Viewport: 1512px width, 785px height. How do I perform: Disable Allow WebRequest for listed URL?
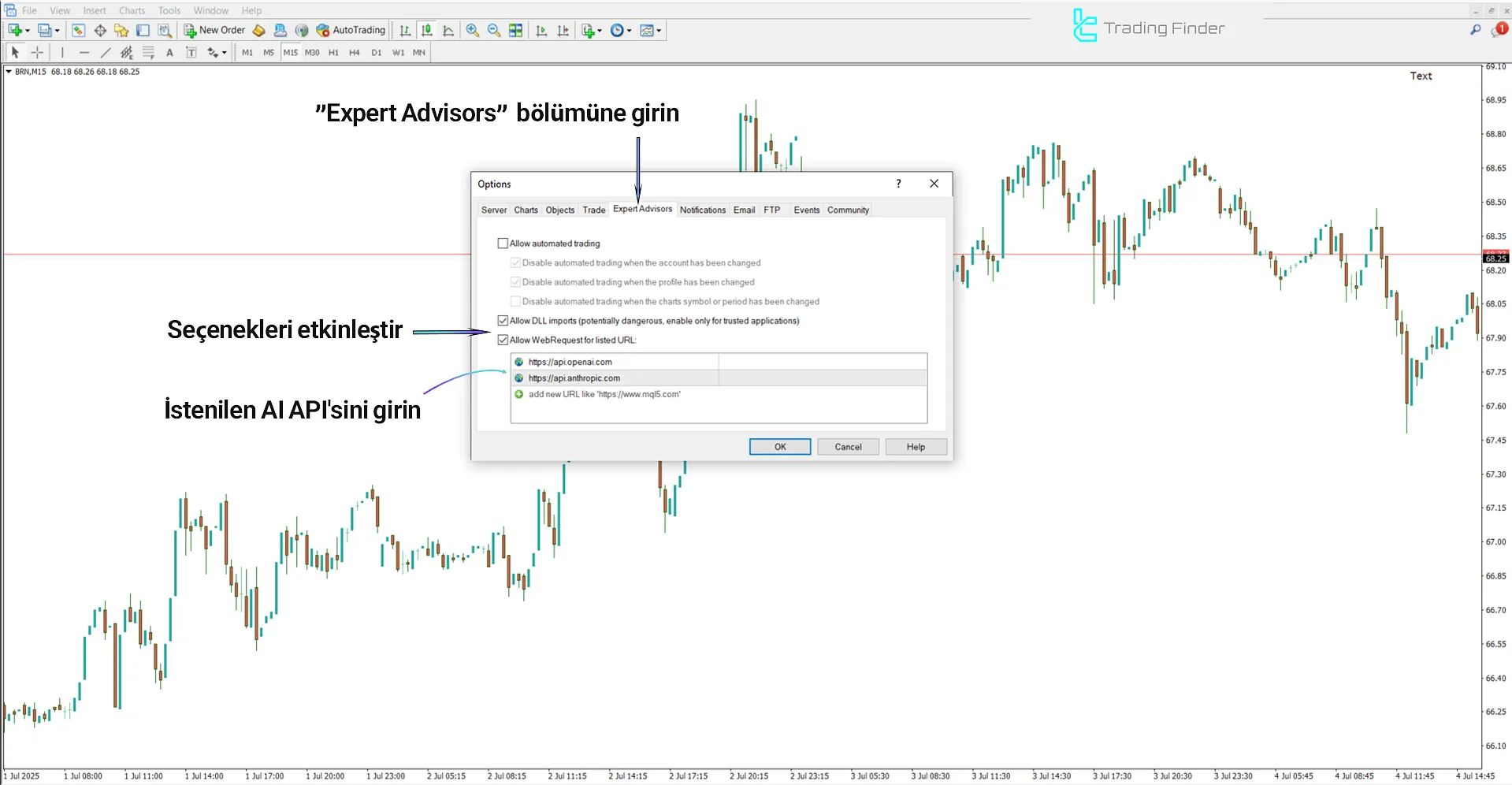503,340
